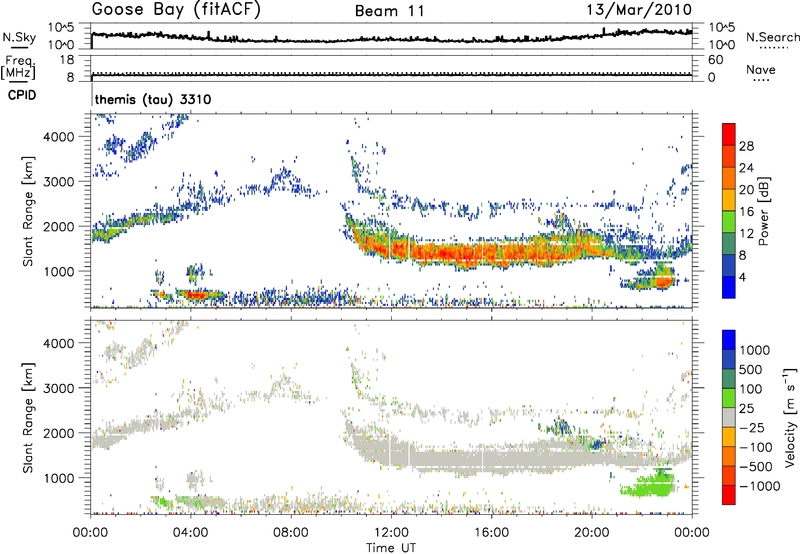Click the "Slant Range [km]" label of velocity panel
Screen dimensions: 800x554
(28, 417)
